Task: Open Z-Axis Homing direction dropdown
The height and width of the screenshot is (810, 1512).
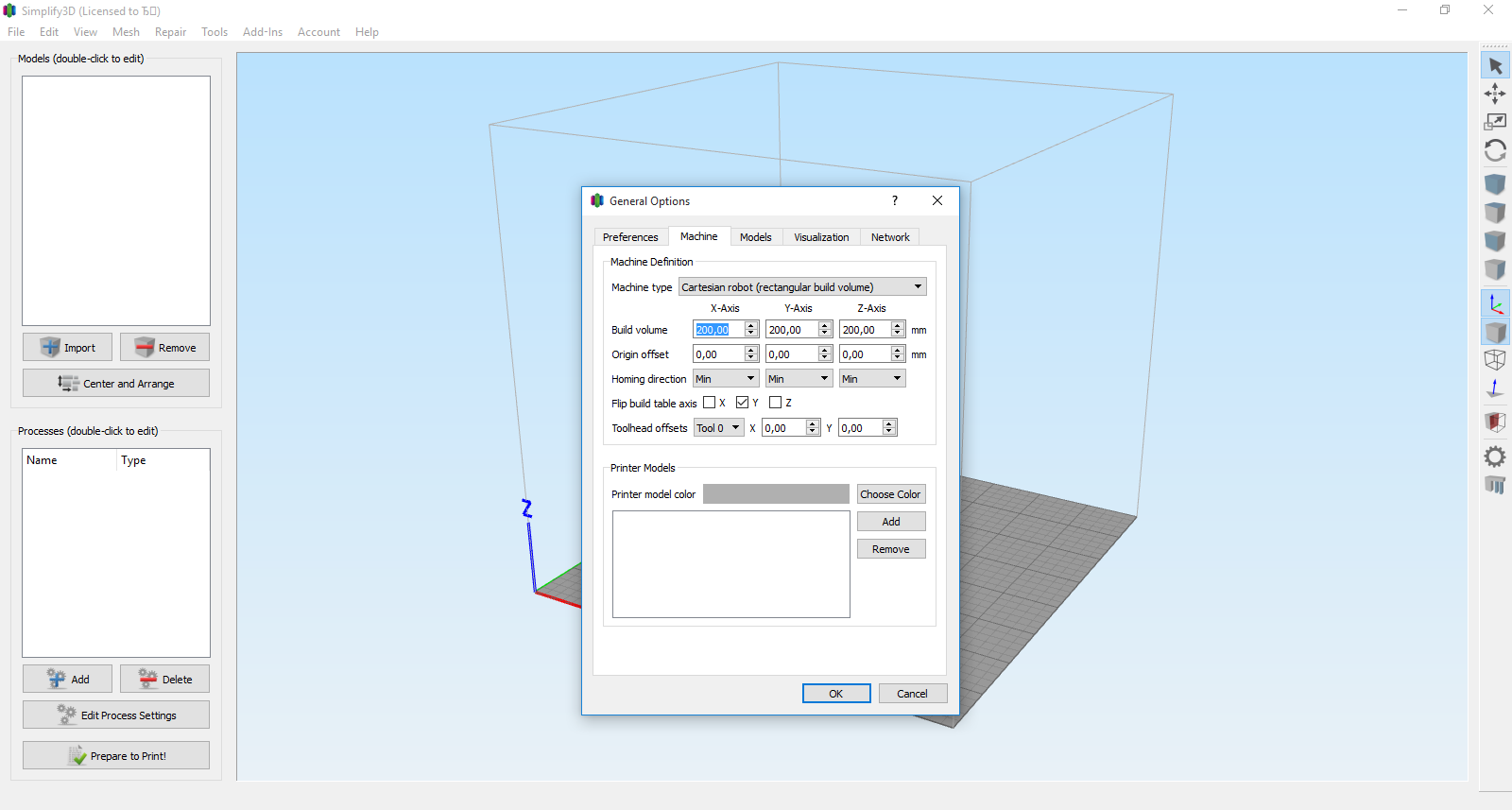Action: (872, 378)
